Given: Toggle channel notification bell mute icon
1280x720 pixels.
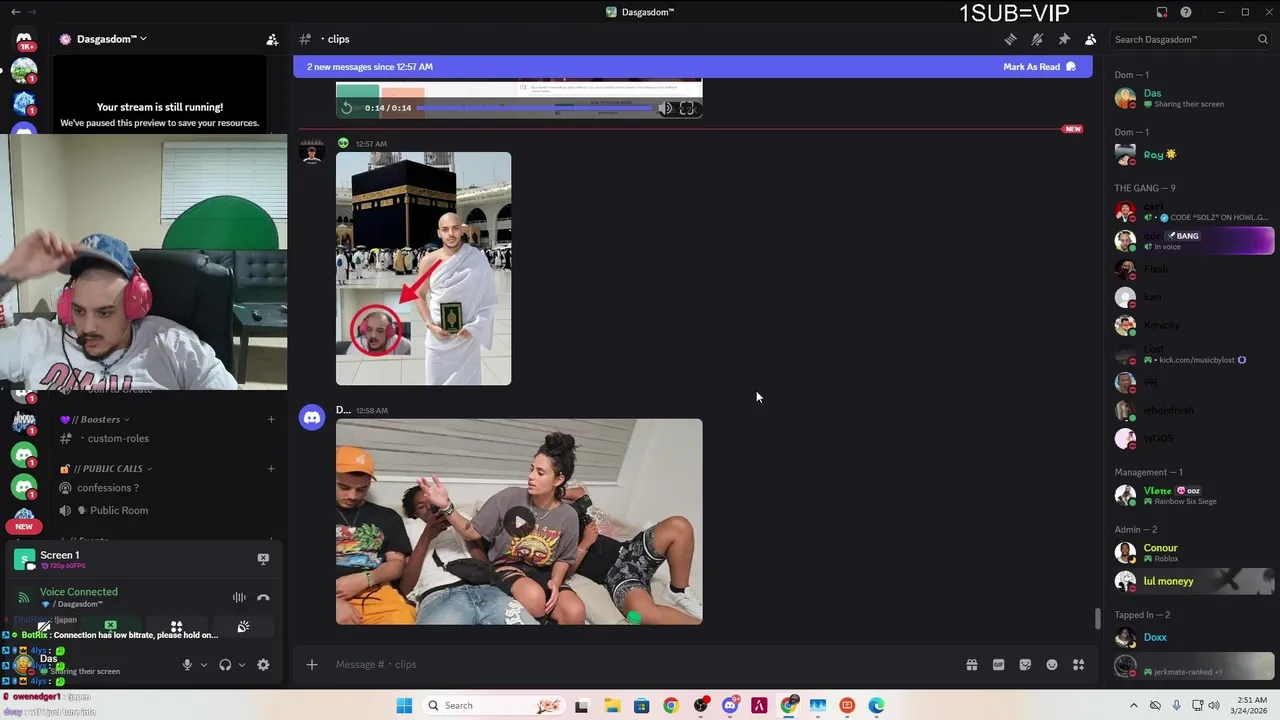Looking at the screenshot, I should coord(1037,39).
